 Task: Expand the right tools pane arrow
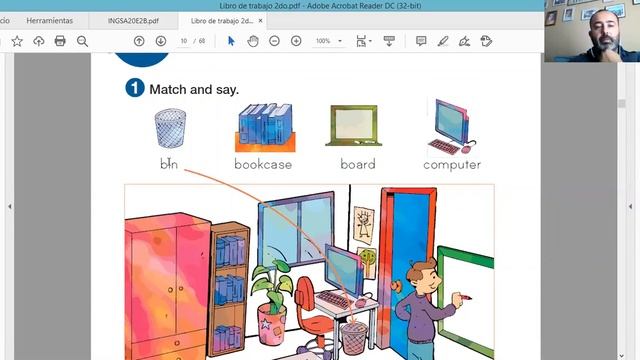(x=631, y=207)
